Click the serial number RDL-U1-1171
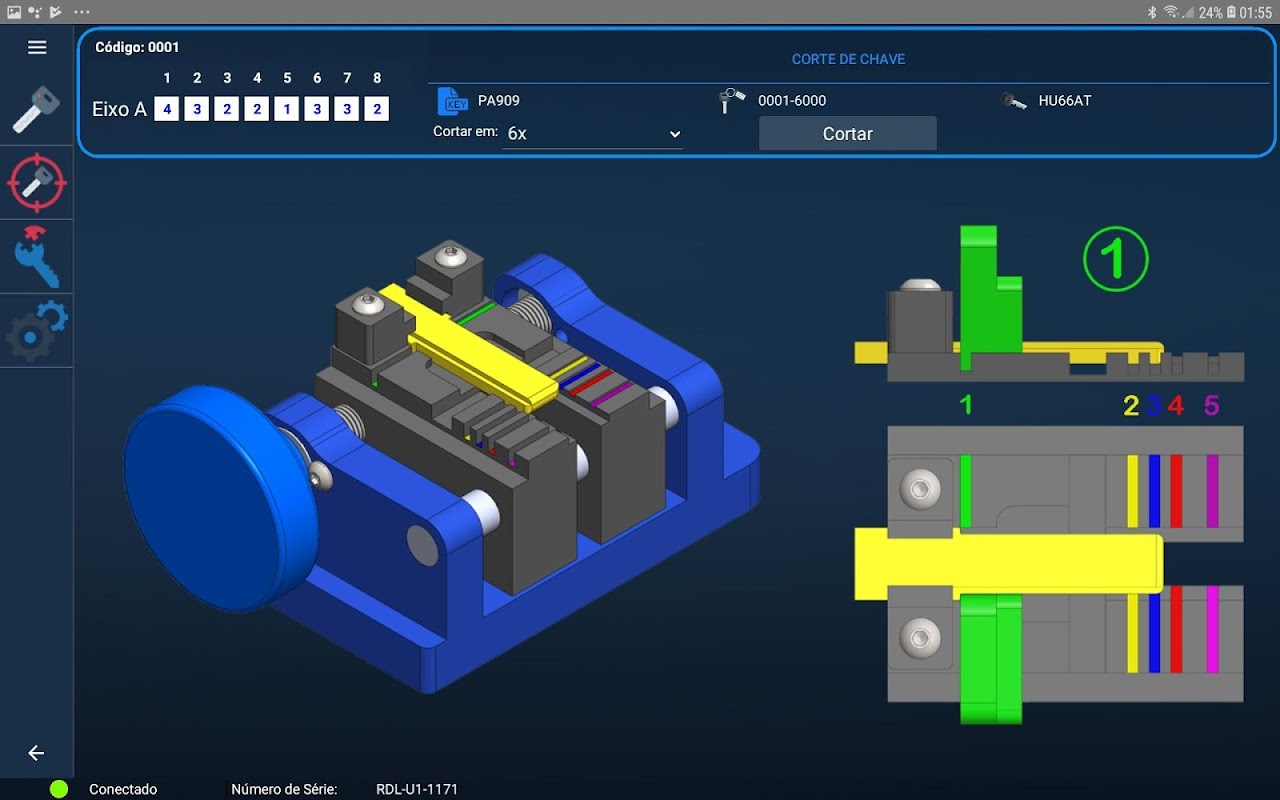The image size is (1280, 800). pos(417,789)
